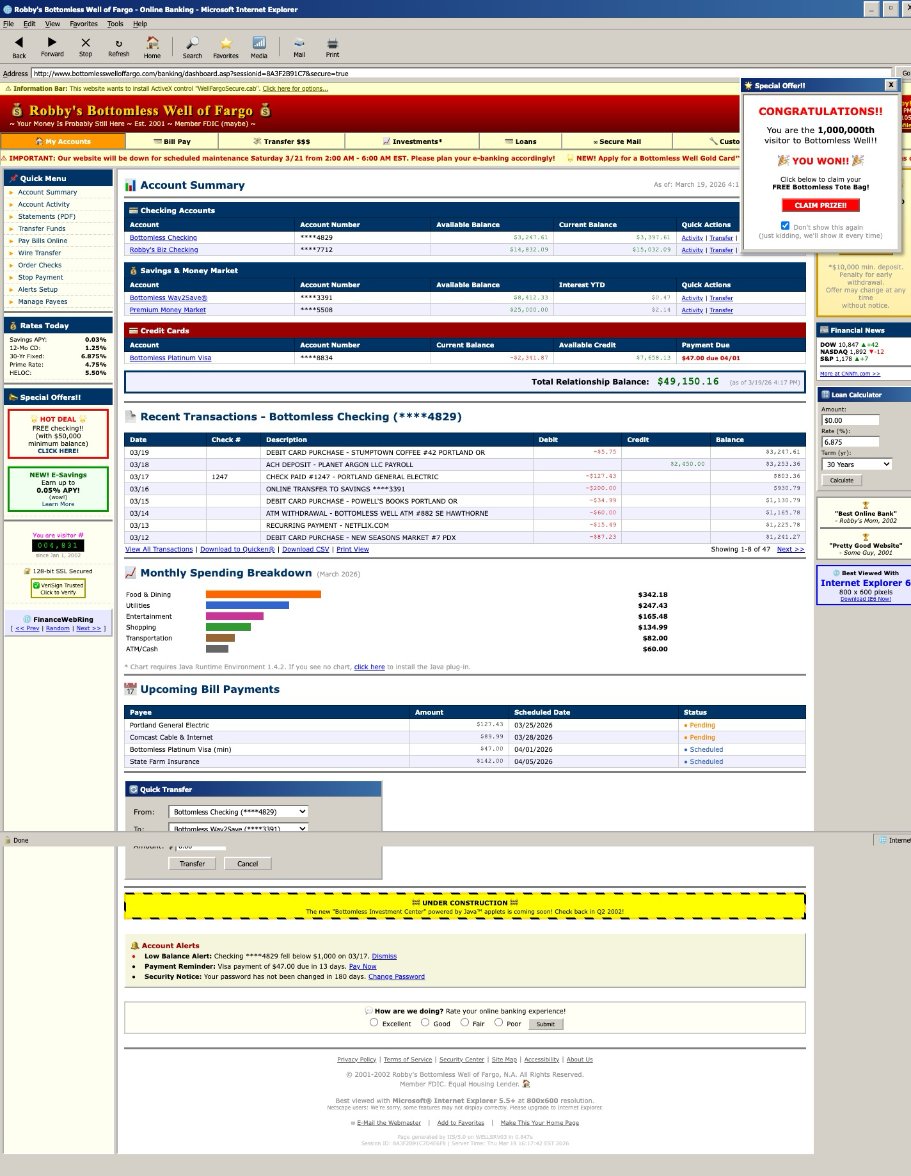911x1176 pixels.
Task: Open the Search toolbar icon
Action: pos(193,43)
